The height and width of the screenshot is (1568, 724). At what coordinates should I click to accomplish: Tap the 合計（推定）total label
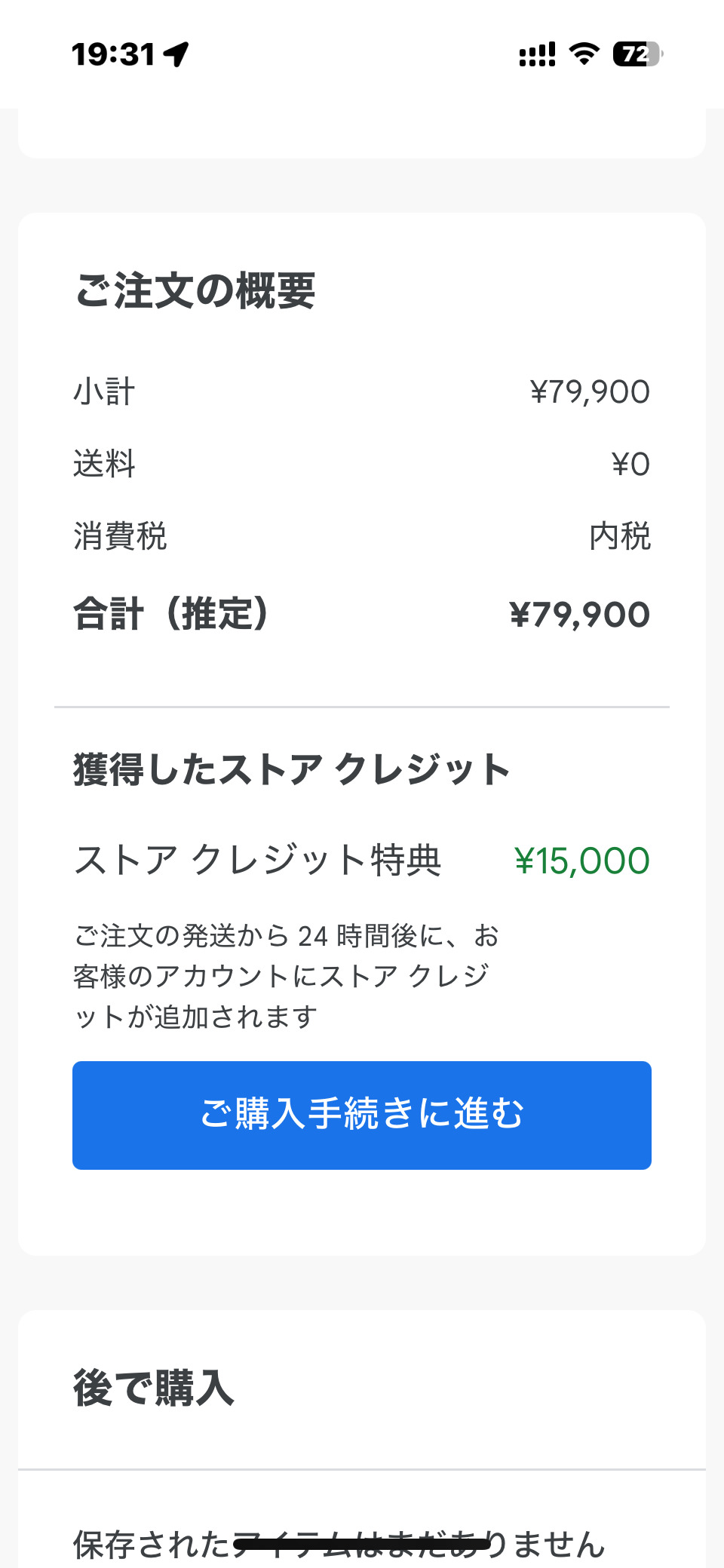171,614
